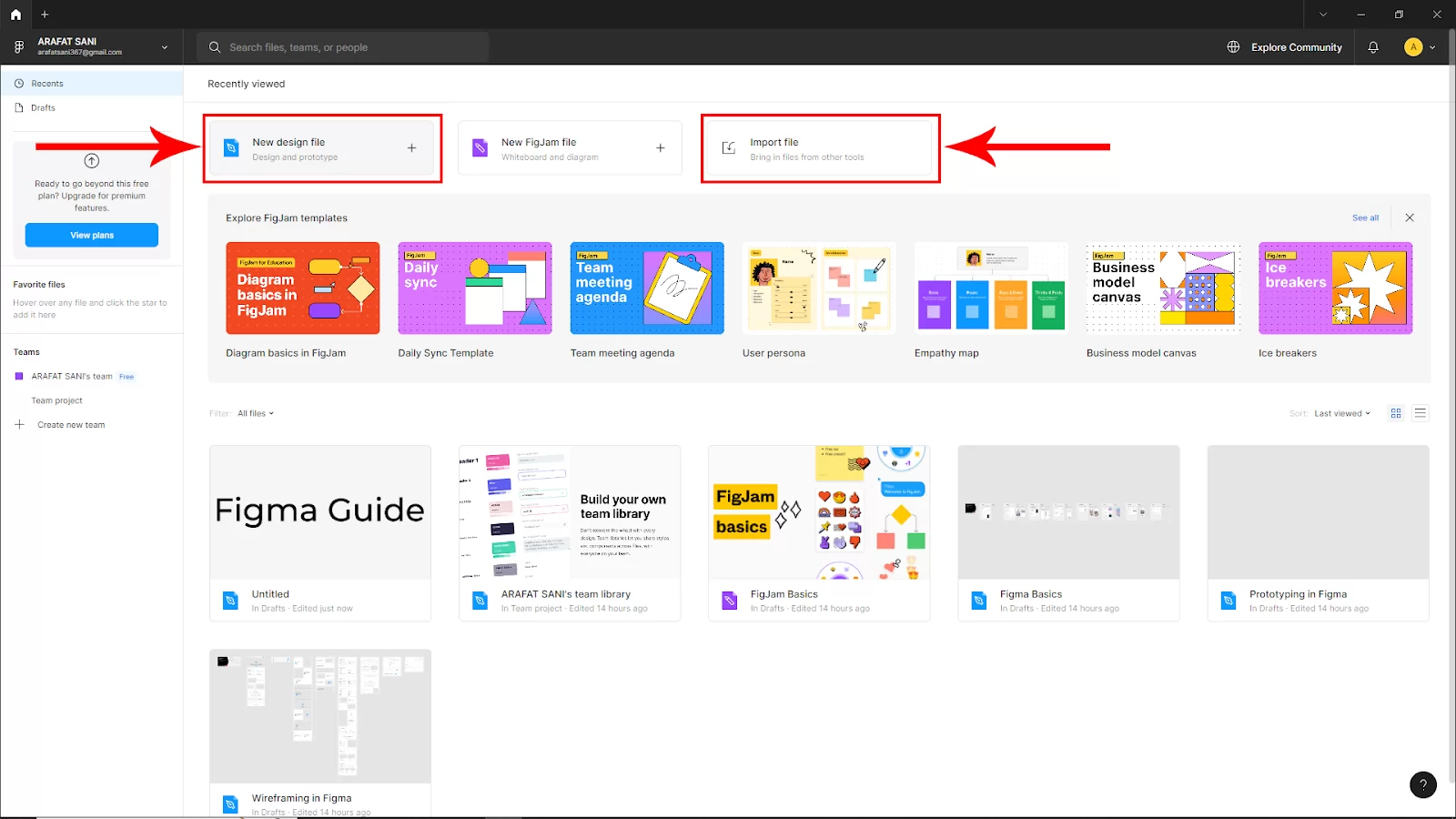This screenshot has height=819, width=1456.
Task: Open the Daily Sync Template thumbnail
Action: coord(475,288)
